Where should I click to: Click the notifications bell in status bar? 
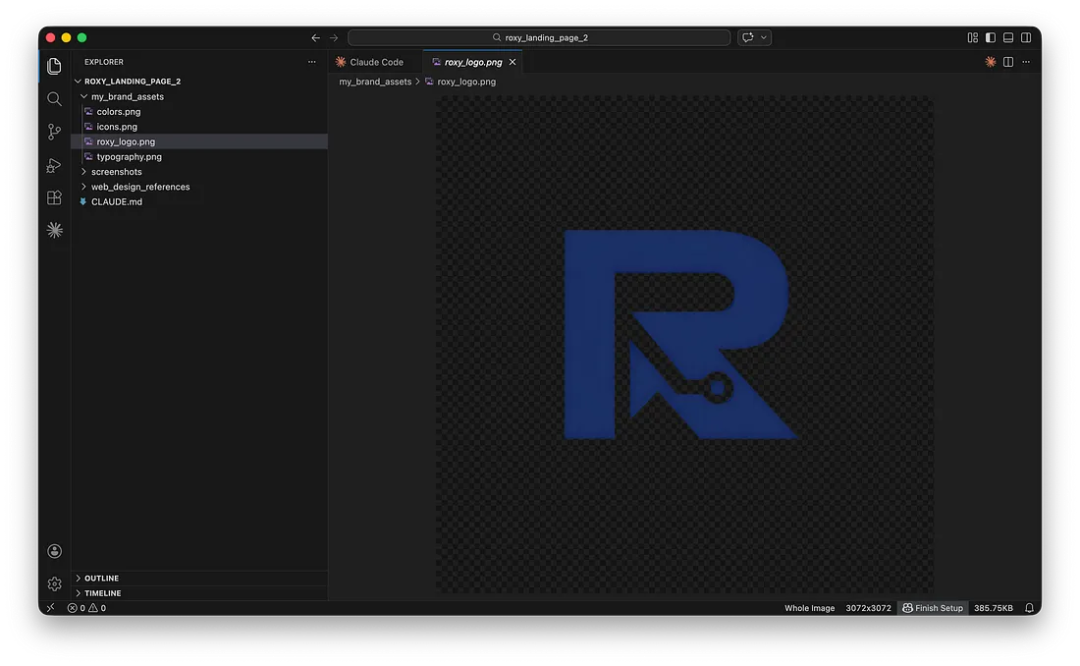click(1029, 608)
